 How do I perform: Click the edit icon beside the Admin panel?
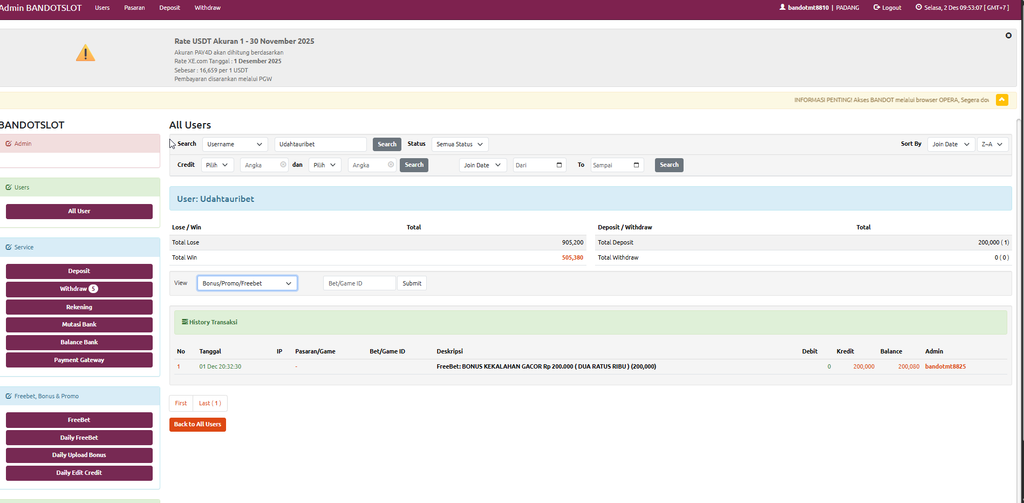tap(8, 143)
